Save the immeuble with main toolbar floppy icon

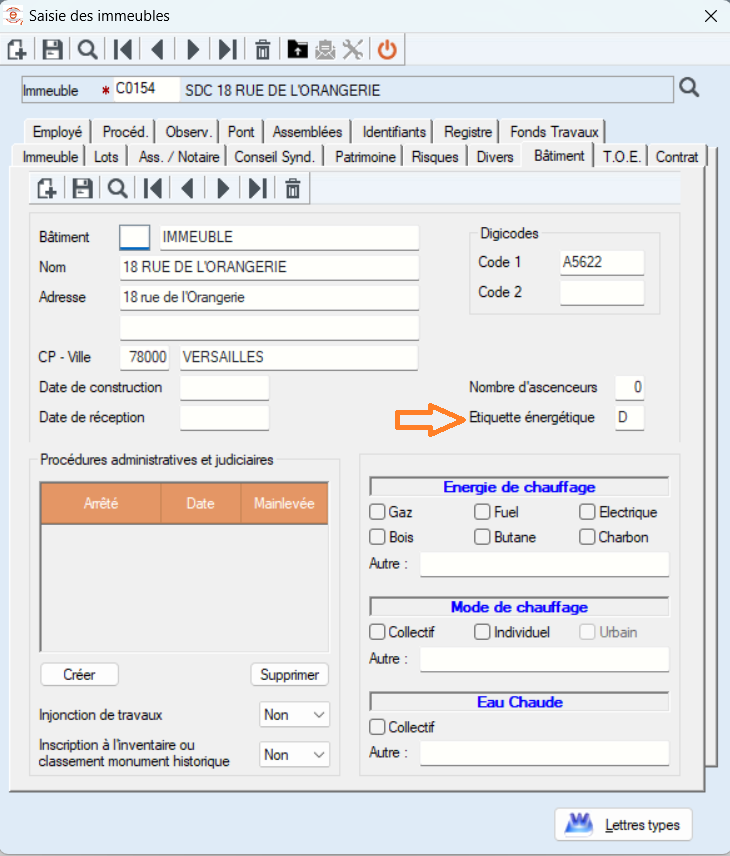click(52, 50)
